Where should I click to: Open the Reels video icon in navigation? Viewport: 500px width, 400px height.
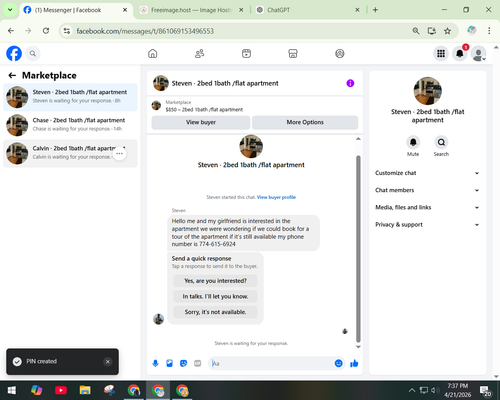(246, 53)
